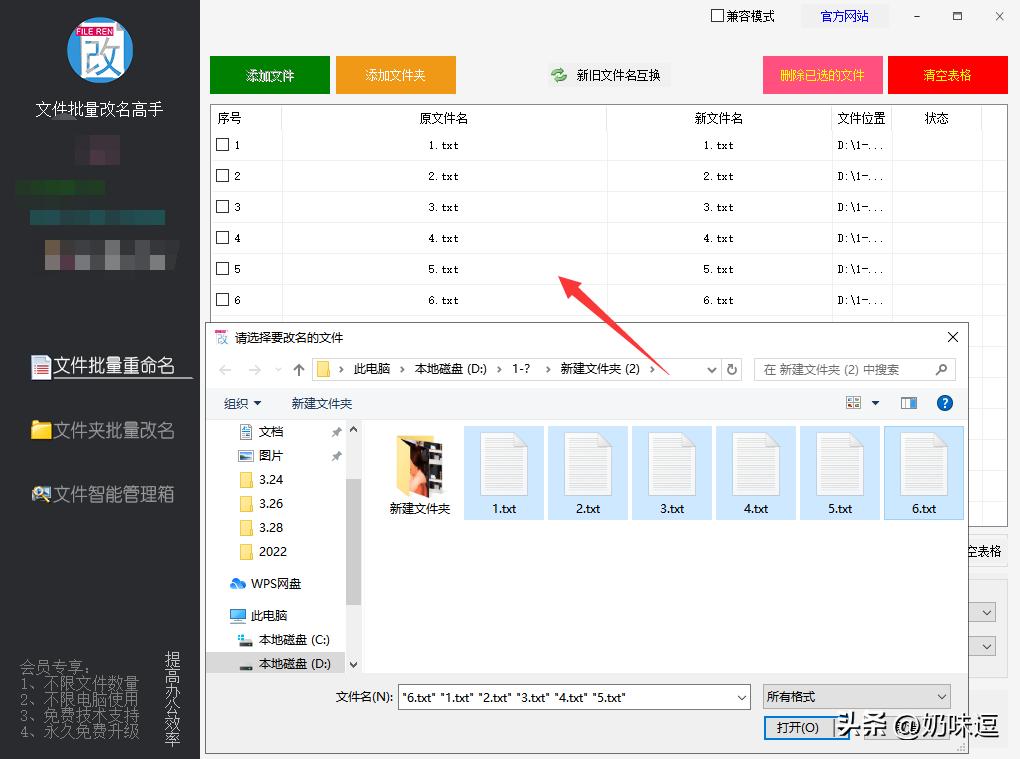Click the 清空表格 button

(946, 74)
